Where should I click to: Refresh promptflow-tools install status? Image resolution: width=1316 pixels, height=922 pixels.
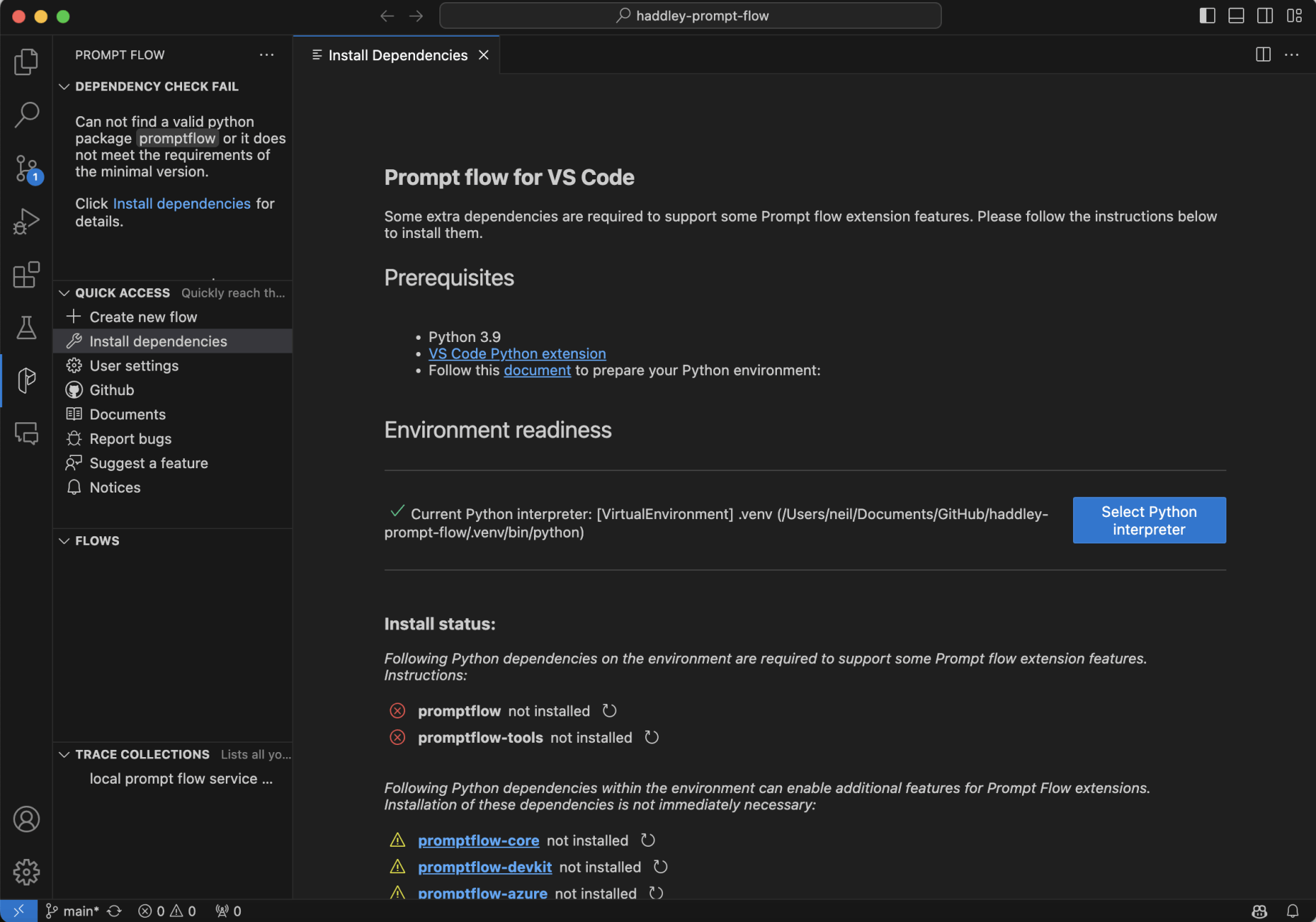[x=652, y=737]
